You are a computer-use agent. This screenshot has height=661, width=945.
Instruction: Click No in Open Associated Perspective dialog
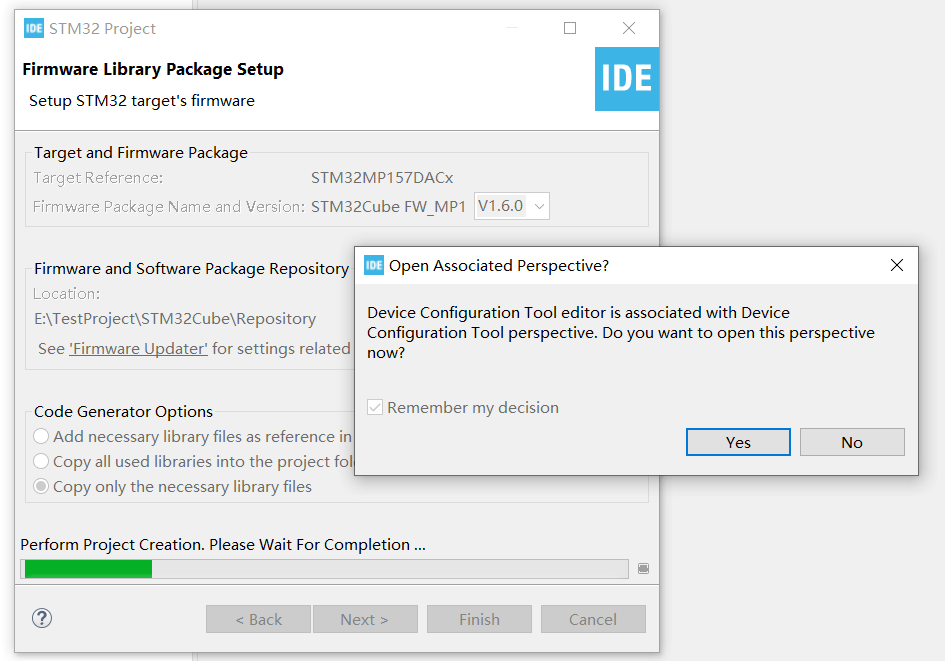tap(852, 442)
